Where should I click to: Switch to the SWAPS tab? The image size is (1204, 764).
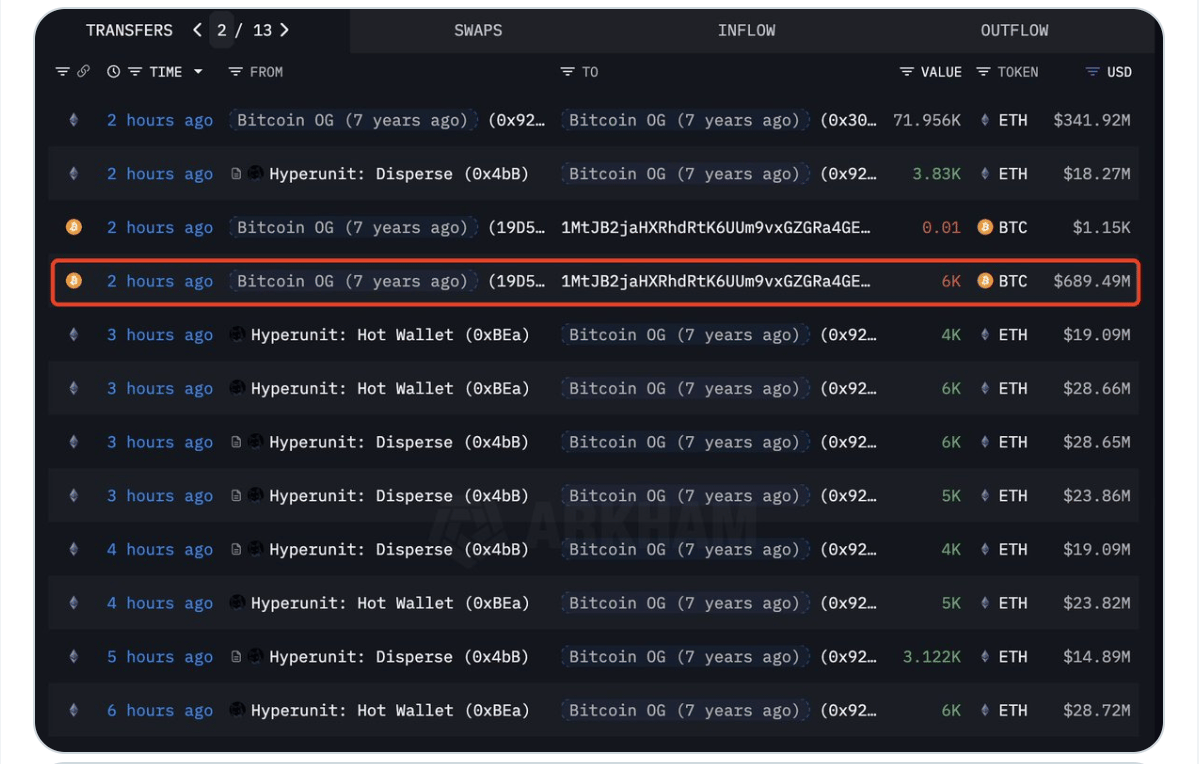[x=478, y=30]
